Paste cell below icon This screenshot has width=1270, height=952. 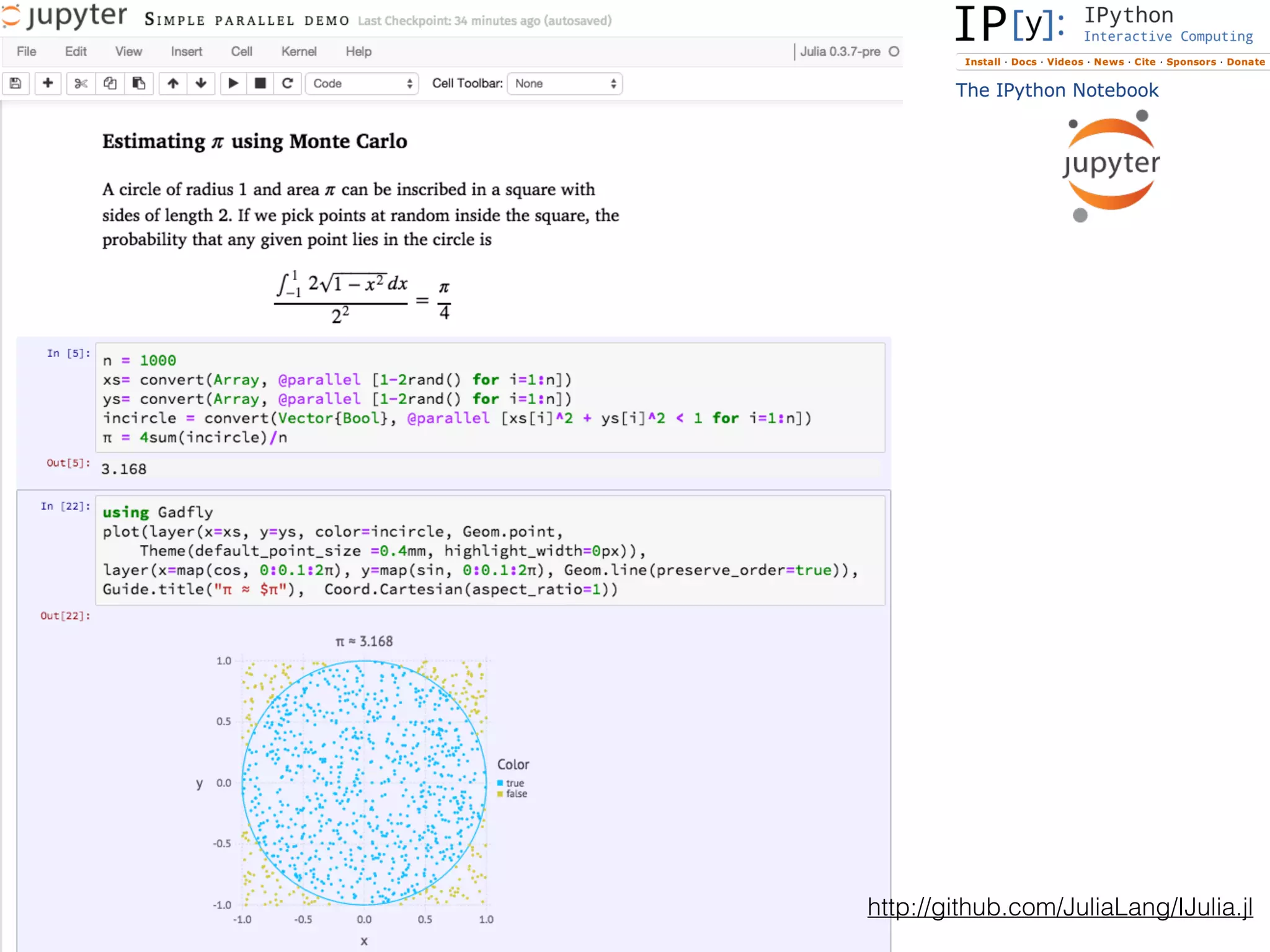(139, 84)
